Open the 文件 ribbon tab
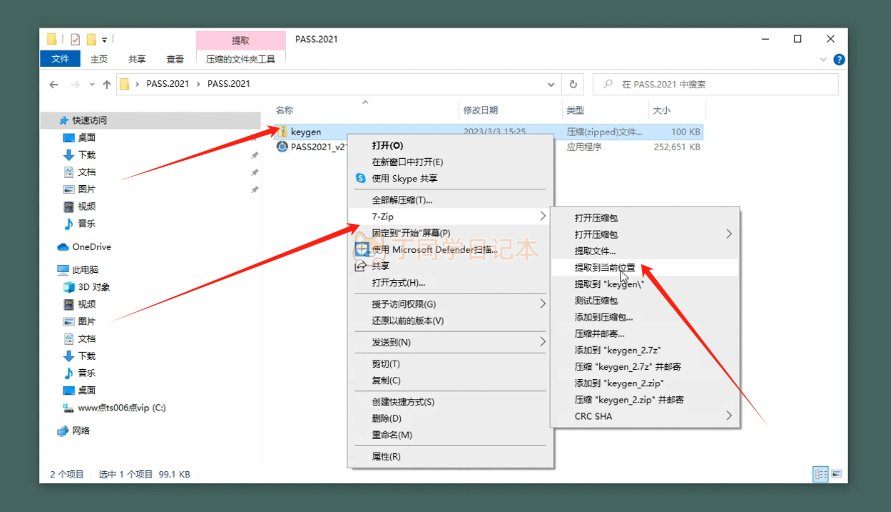891x512 pixels. pos(60,59)
